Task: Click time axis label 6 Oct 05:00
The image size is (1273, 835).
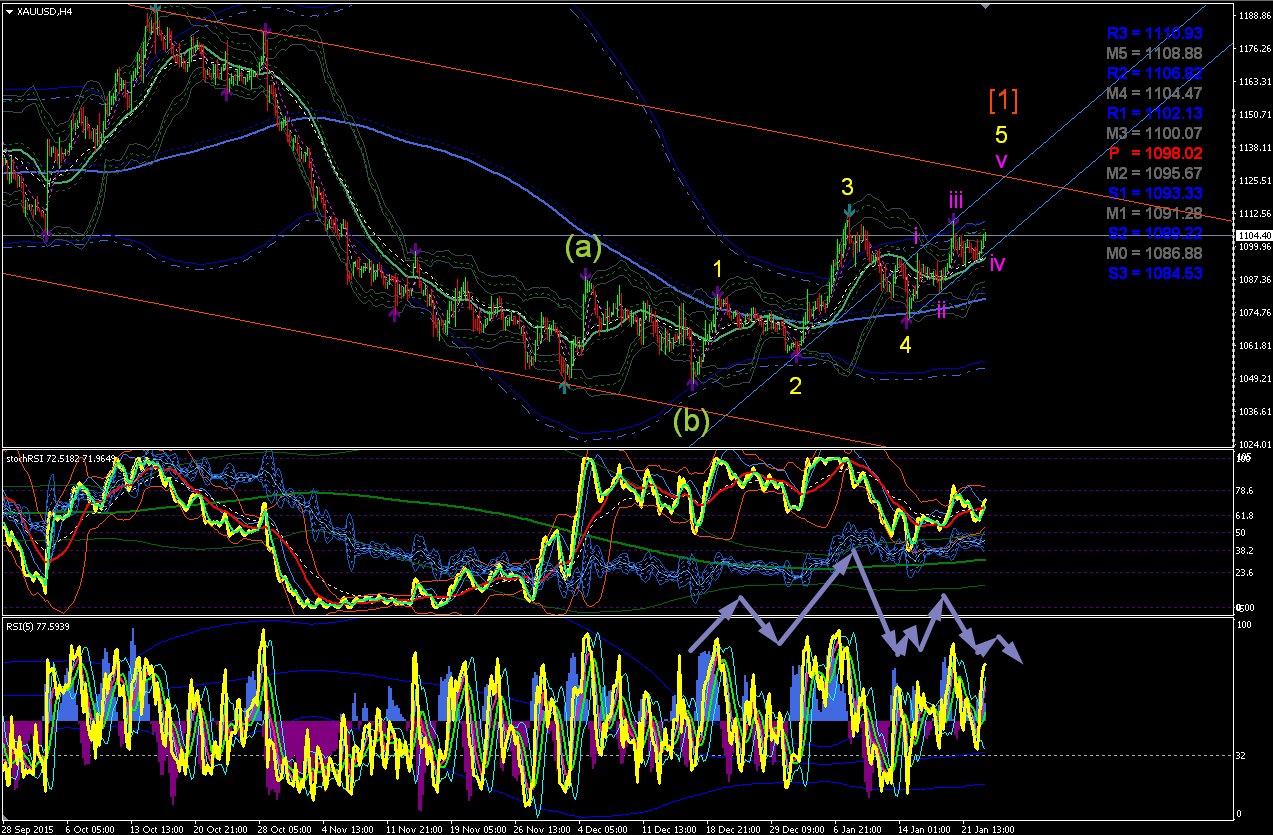Action: pos(89,829)
